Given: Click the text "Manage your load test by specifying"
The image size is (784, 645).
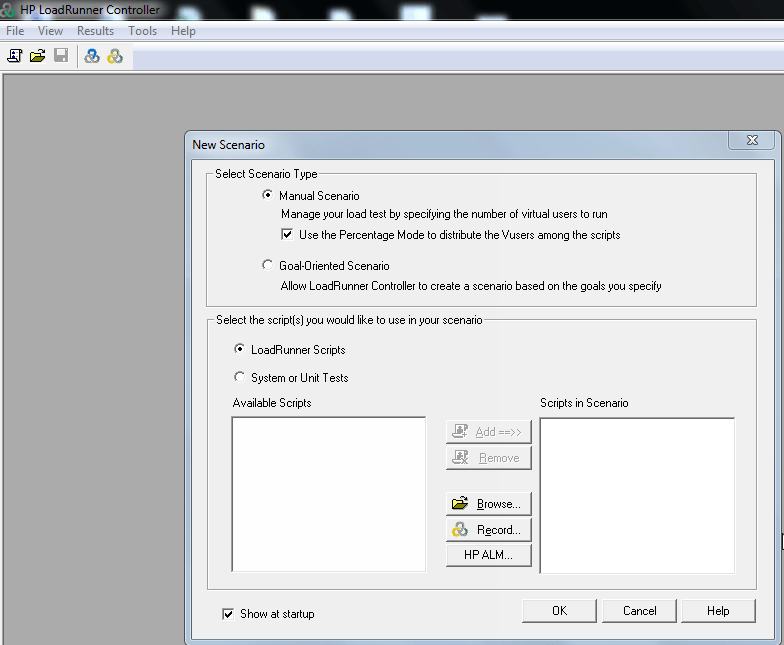Looking at the screenshot, I should [x=366, y=214].
